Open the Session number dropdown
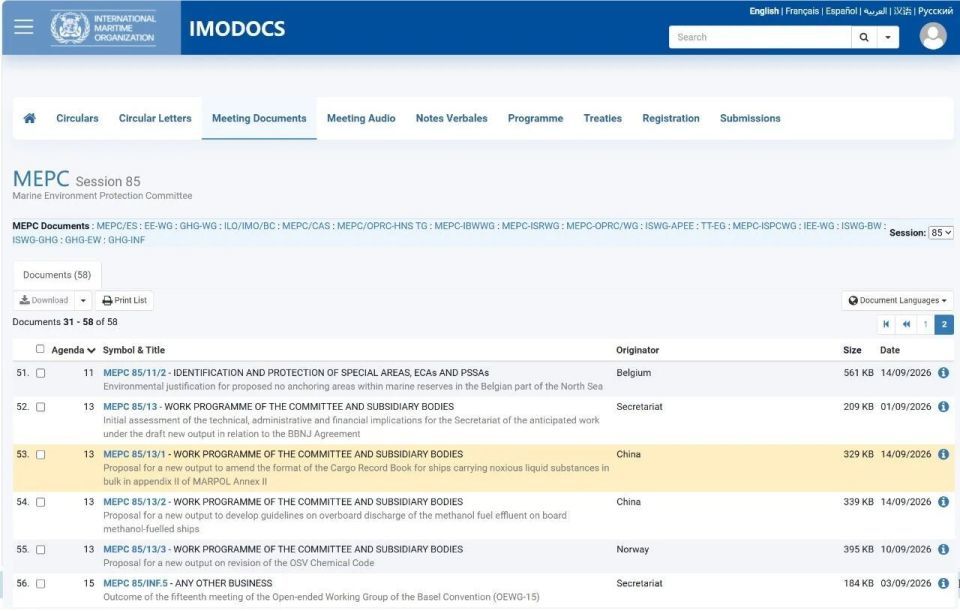 [x=941, y=233]
